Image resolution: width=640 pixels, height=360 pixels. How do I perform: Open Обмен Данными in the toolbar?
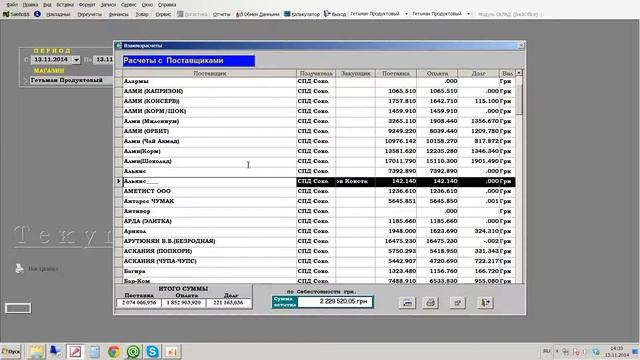coord(258,14)
